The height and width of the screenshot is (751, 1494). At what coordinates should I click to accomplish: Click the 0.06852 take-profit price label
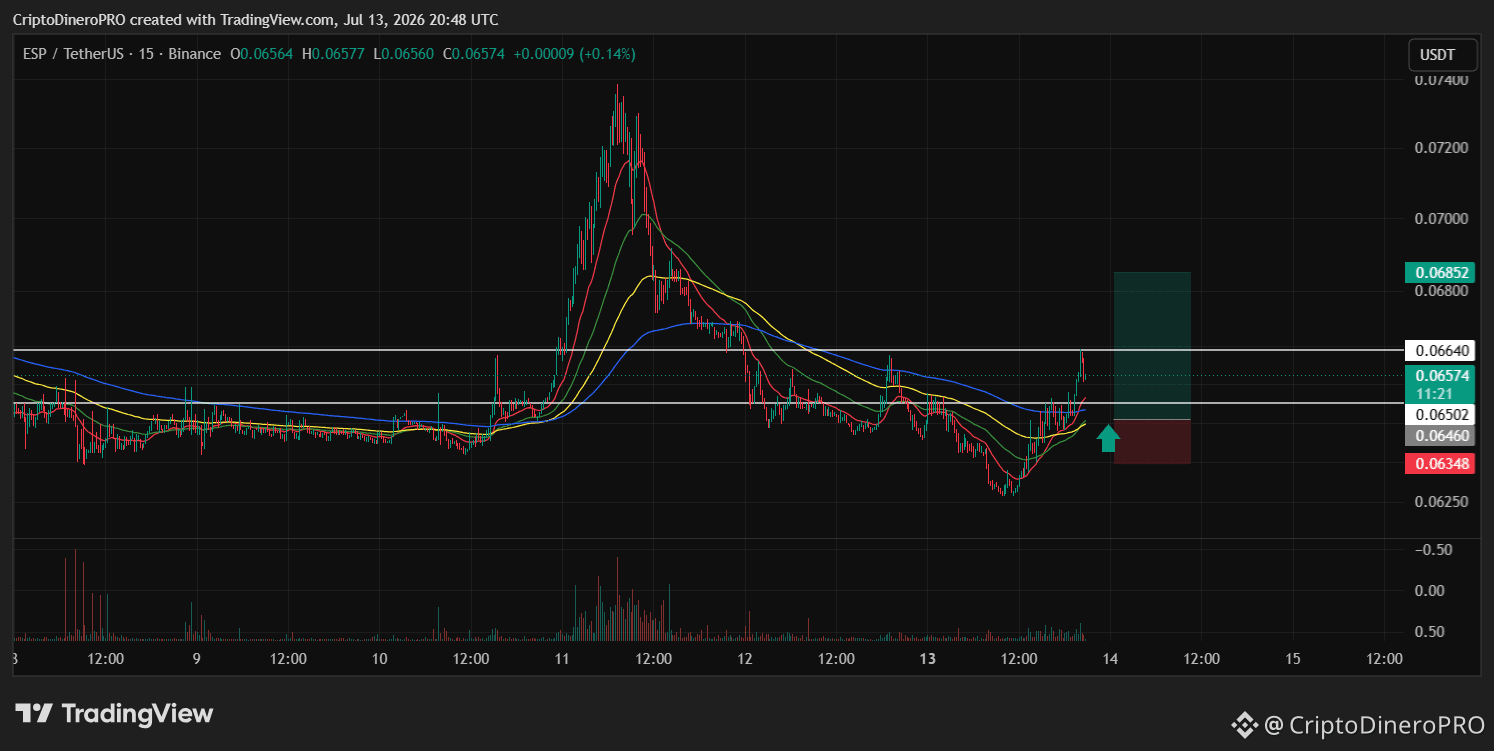[1440, 272]
